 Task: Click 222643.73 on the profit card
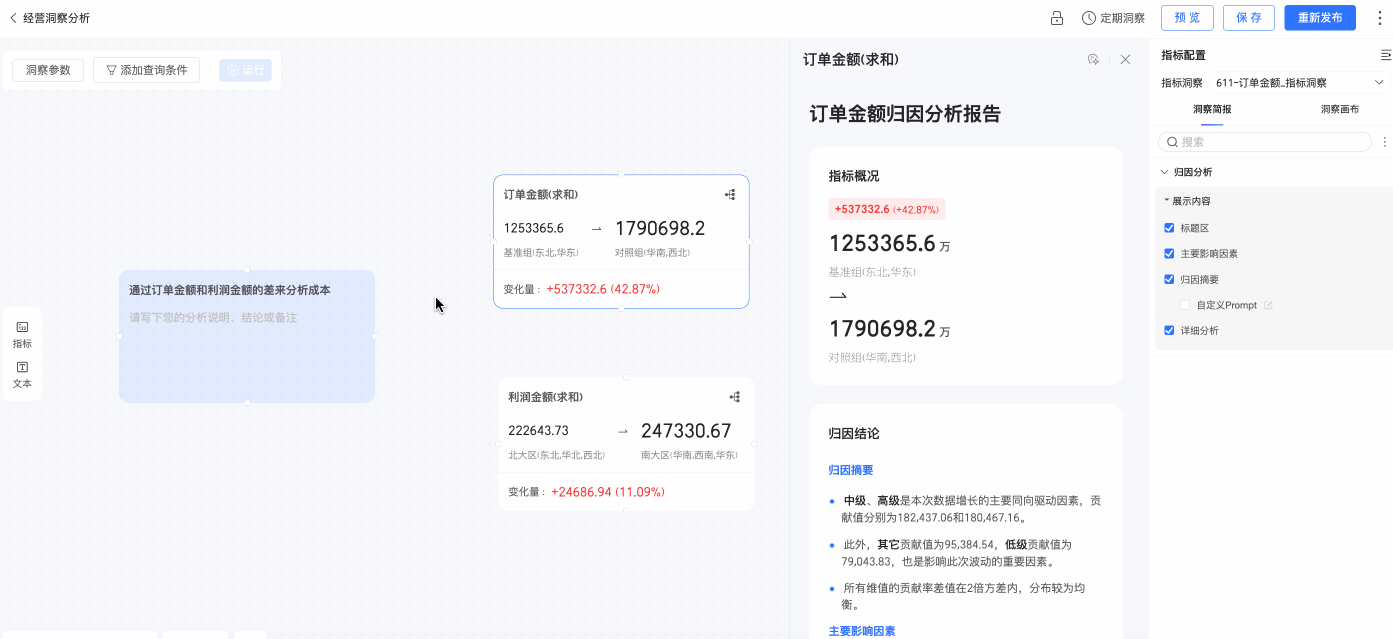pos(538,431)
